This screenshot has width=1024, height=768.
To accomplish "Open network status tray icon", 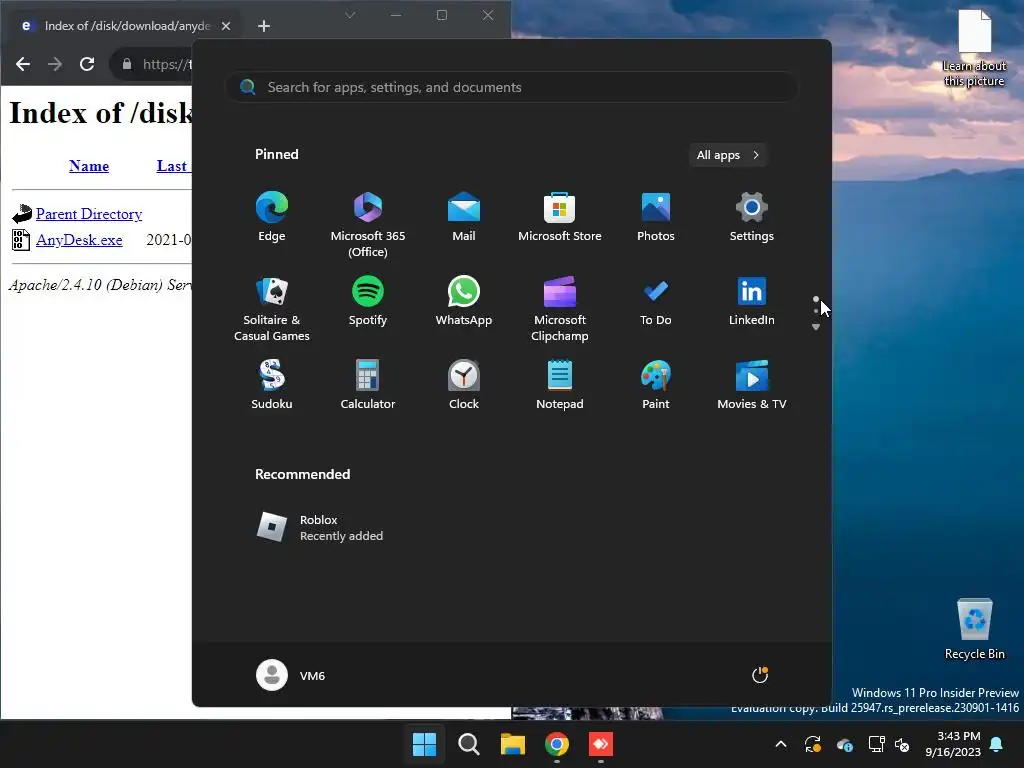I will click(876, 744).
